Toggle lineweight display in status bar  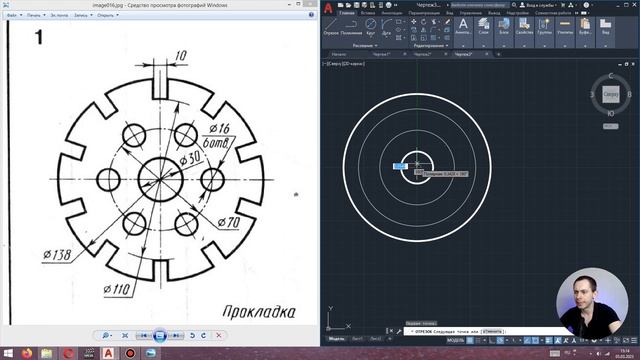(x=549, y=340)
